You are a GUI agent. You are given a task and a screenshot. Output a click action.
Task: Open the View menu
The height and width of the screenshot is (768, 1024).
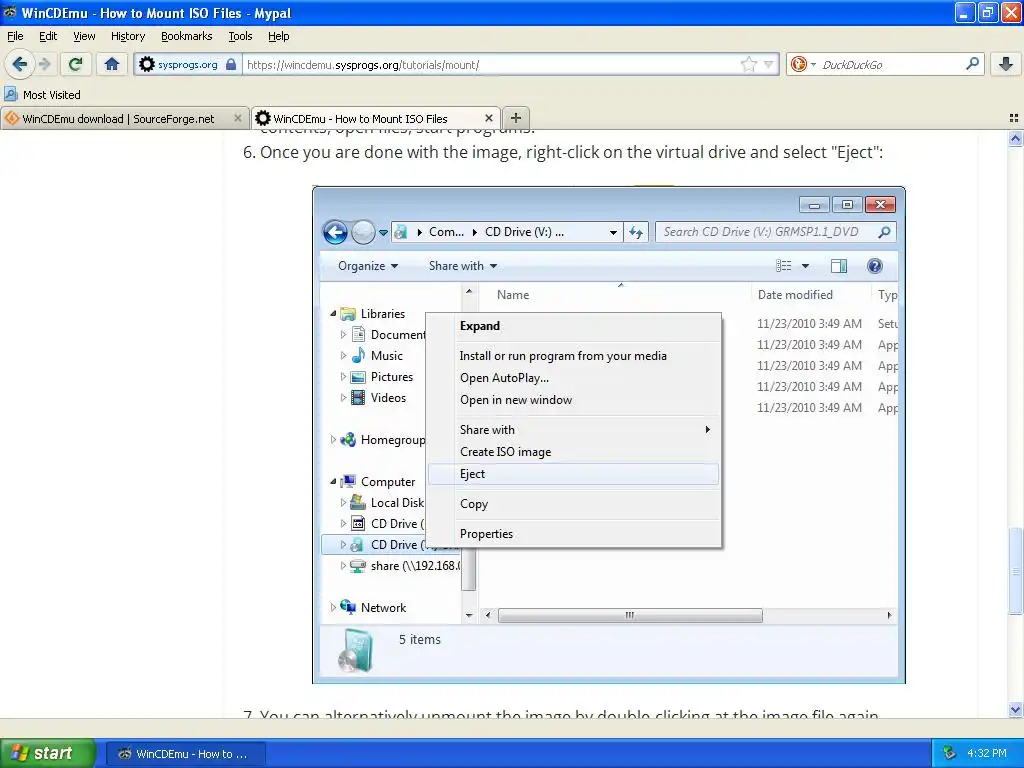tap(84, 36)
